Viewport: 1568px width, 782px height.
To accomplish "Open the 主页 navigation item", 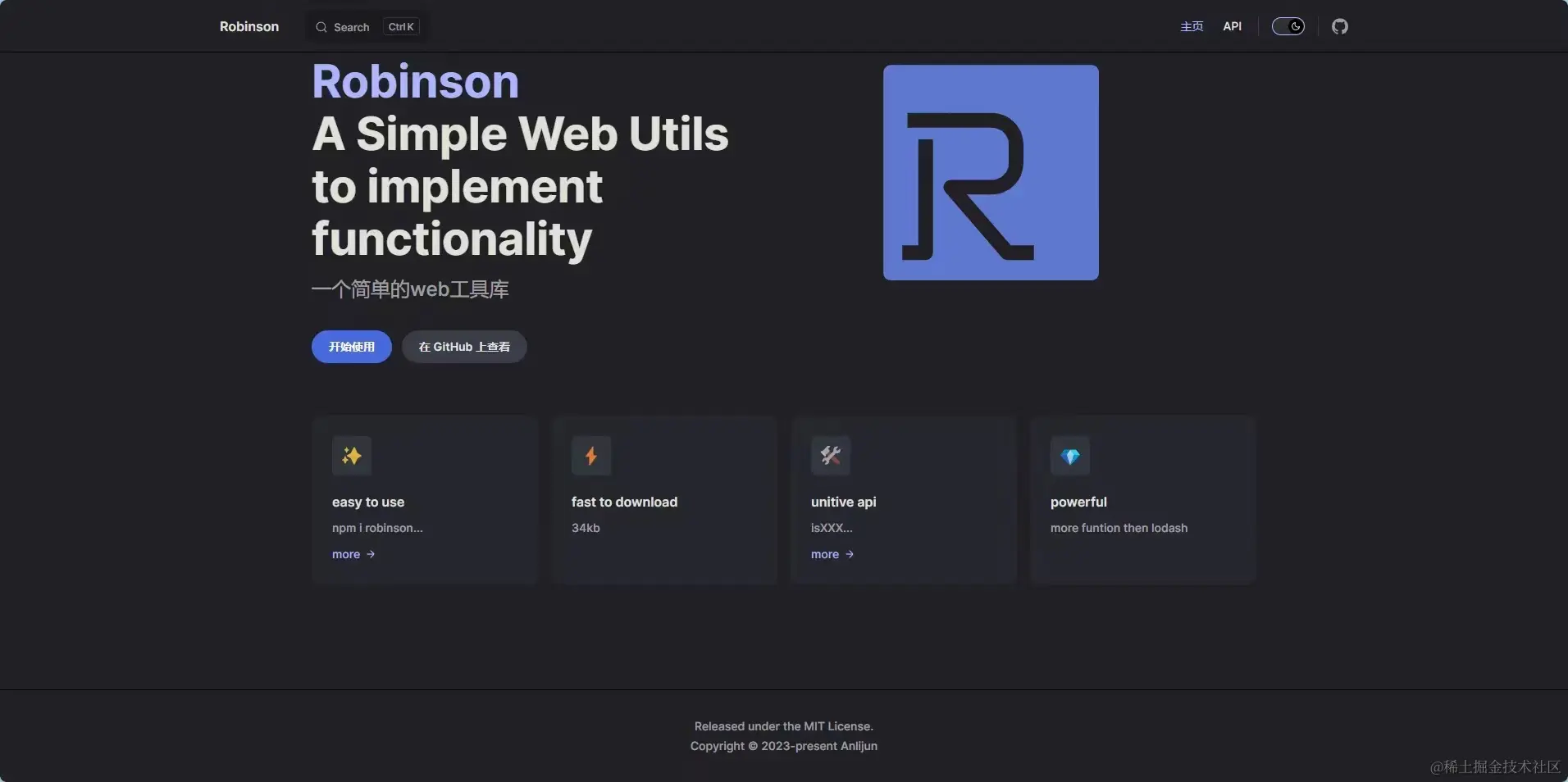I will point(1192,26).
